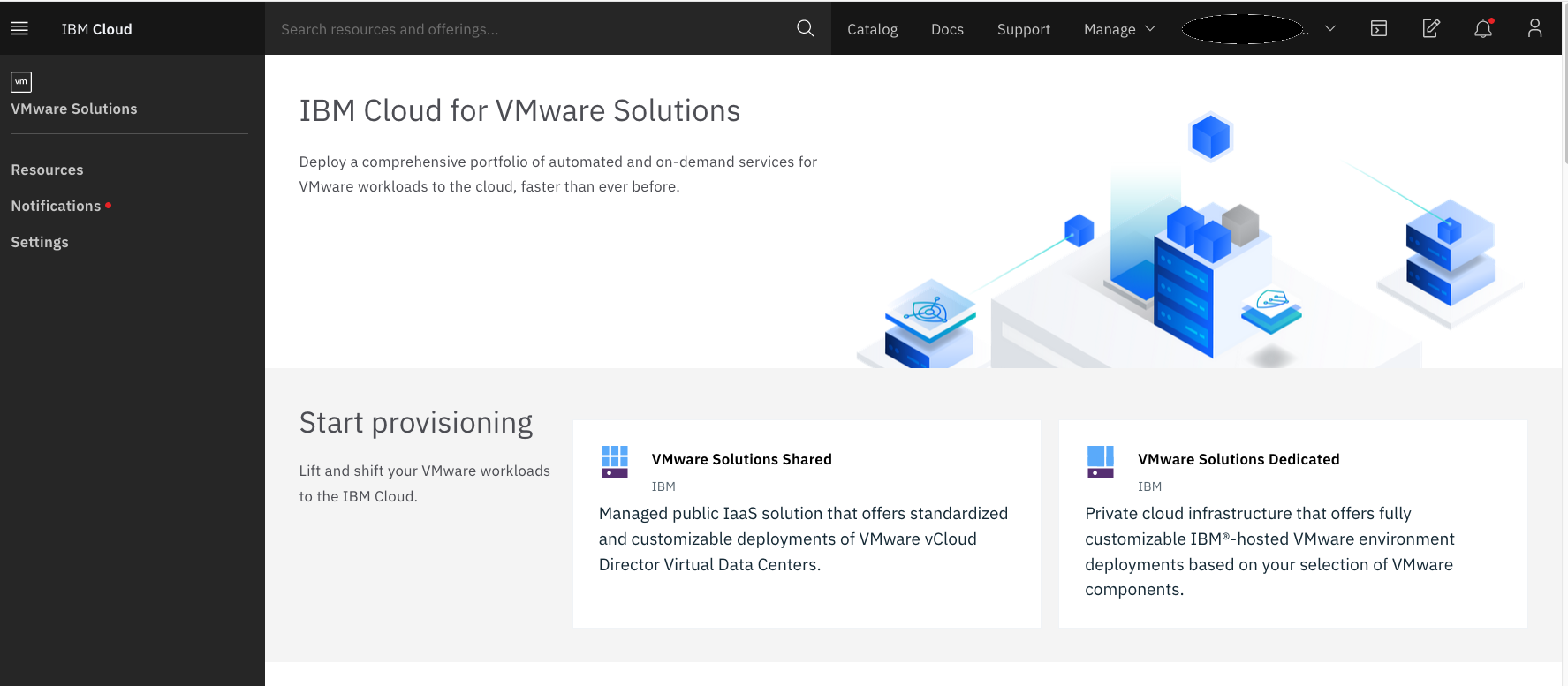Click the VMware Solutions vm icon

pyautogui.click(x=21, y=82)
